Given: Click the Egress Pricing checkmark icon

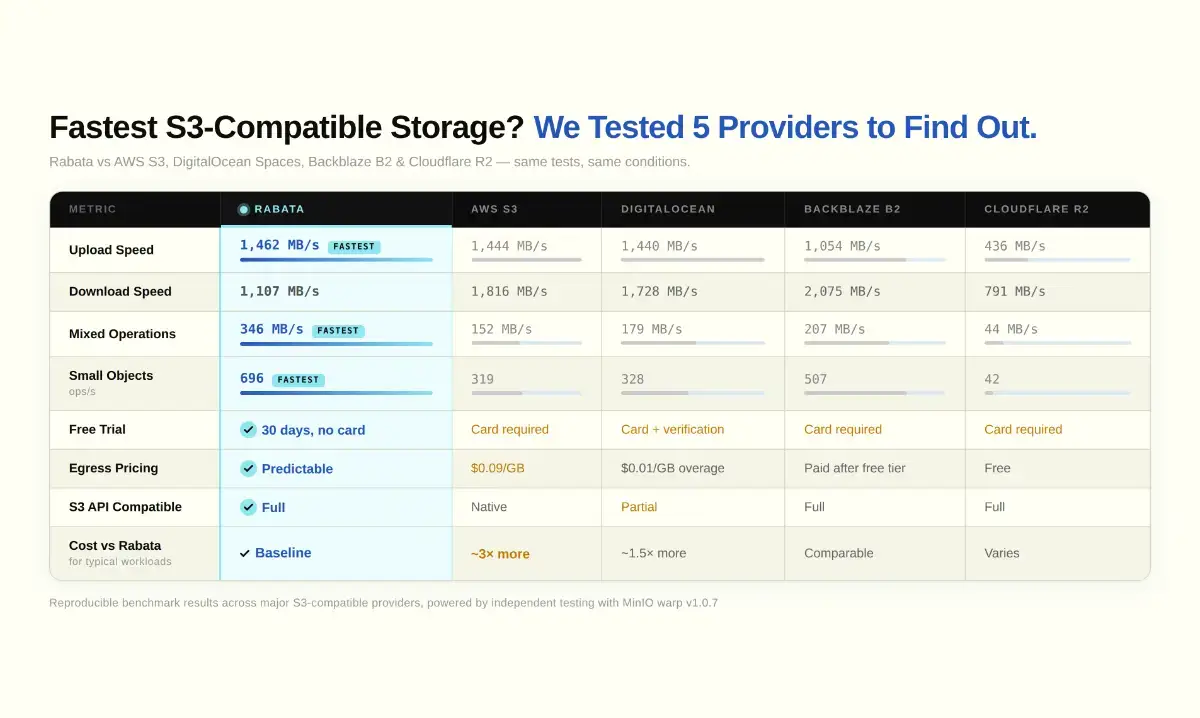Looking at the screenshot, I should (248, 468).
